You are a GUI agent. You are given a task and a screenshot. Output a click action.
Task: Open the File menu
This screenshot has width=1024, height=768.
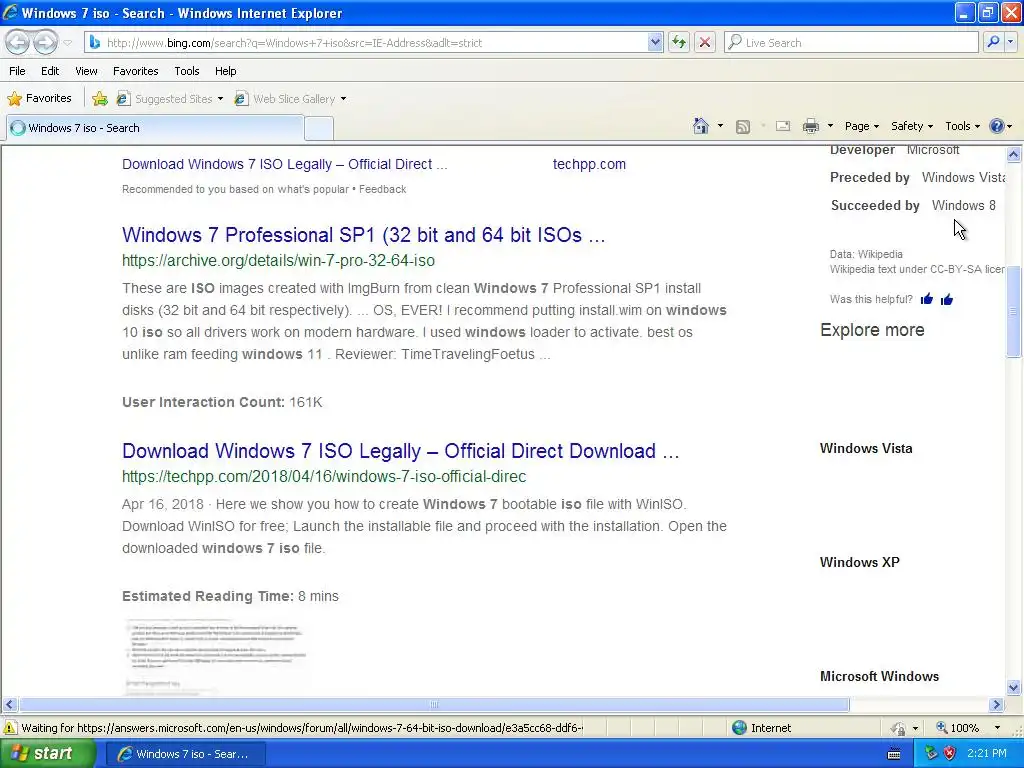18,71
